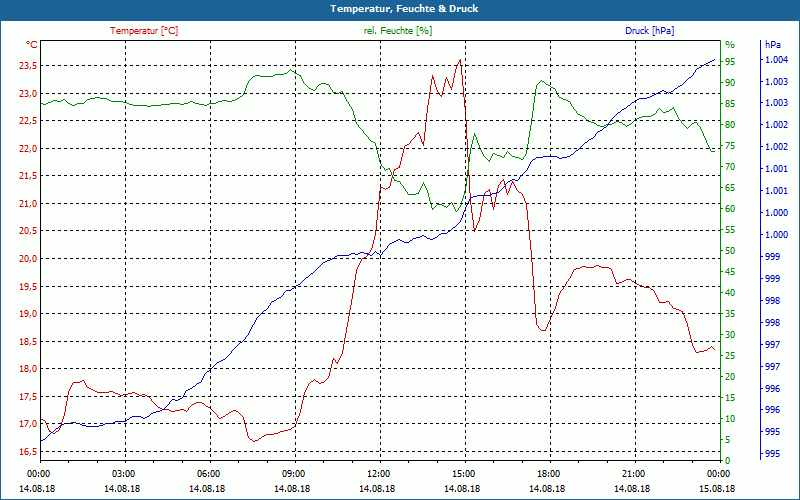
Task: Select the 03:00 time axis label
Action: point(122,473)
